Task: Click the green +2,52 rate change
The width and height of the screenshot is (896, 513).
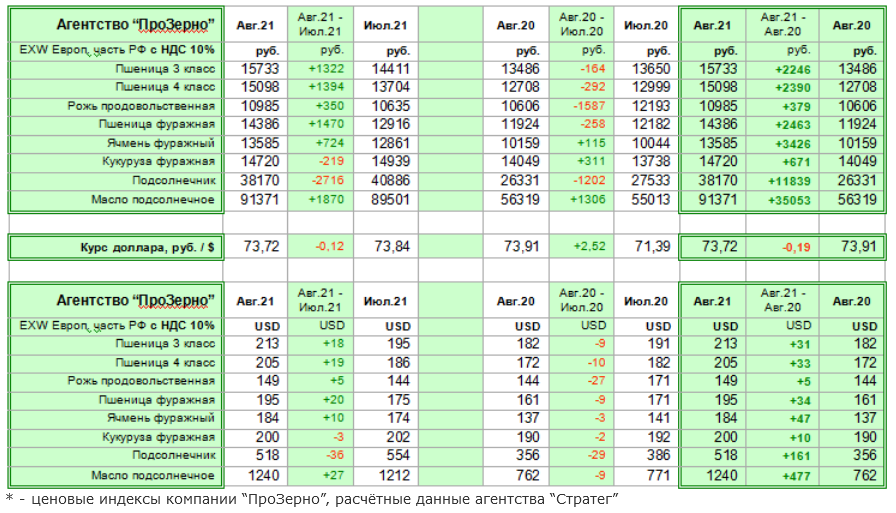Action: [589, 247]
